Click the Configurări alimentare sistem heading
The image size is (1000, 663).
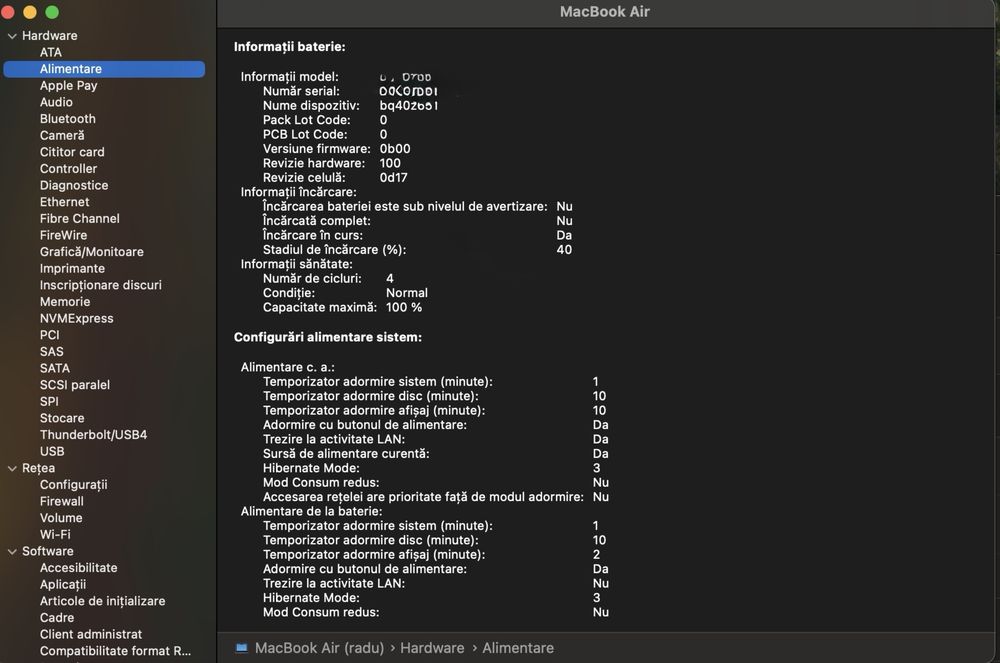point(328,337)
